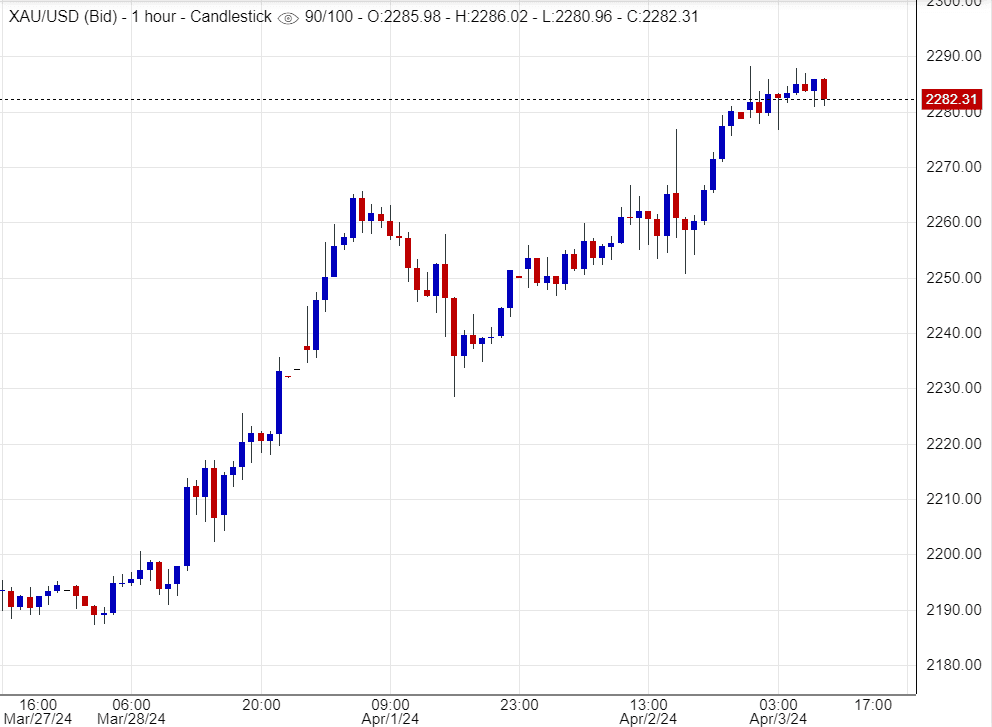
Task: Click the O:2285.98 open value
Action: point(408,18)
